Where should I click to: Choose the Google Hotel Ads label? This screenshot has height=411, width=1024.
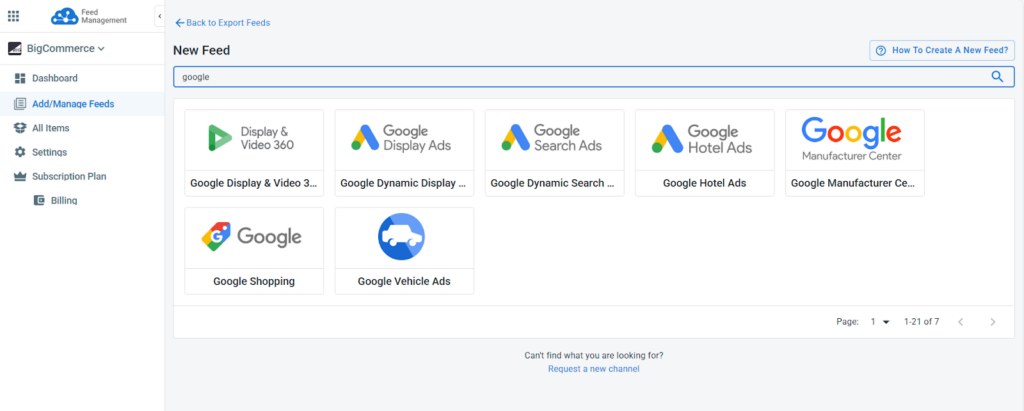click(705, 184)
